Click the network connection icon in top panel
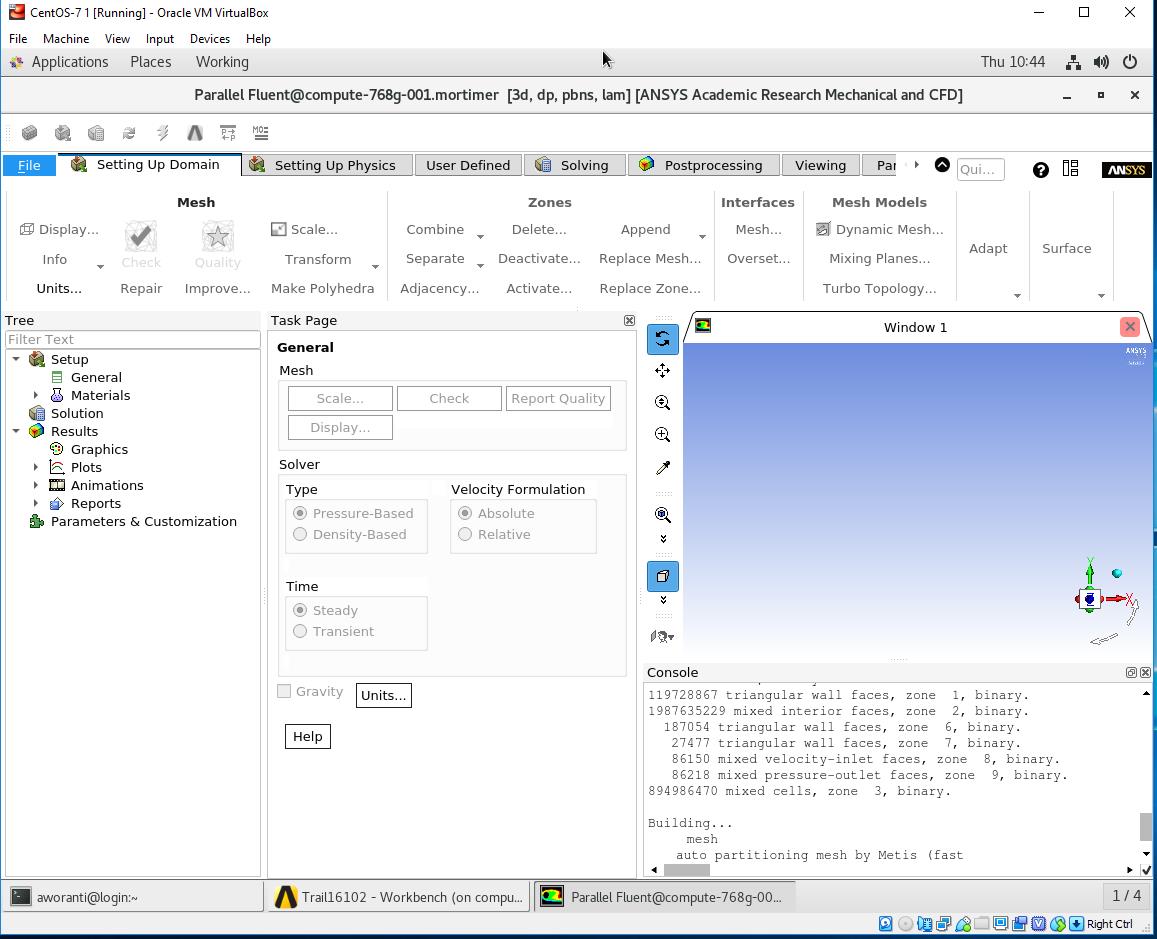The image size is (1157, 939). click(1074, 63)
